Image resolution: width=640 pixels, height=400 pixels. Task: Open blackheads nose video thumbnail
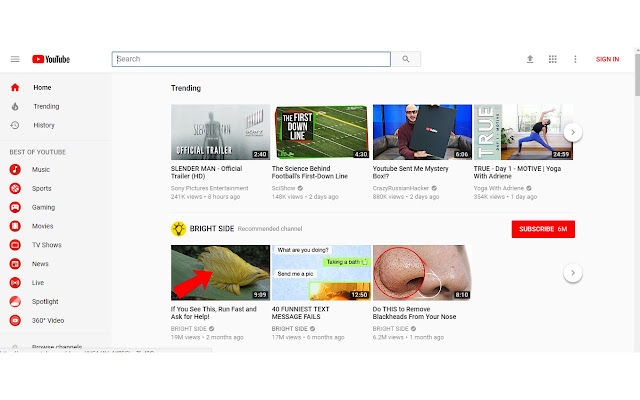(x=422, y=273)
